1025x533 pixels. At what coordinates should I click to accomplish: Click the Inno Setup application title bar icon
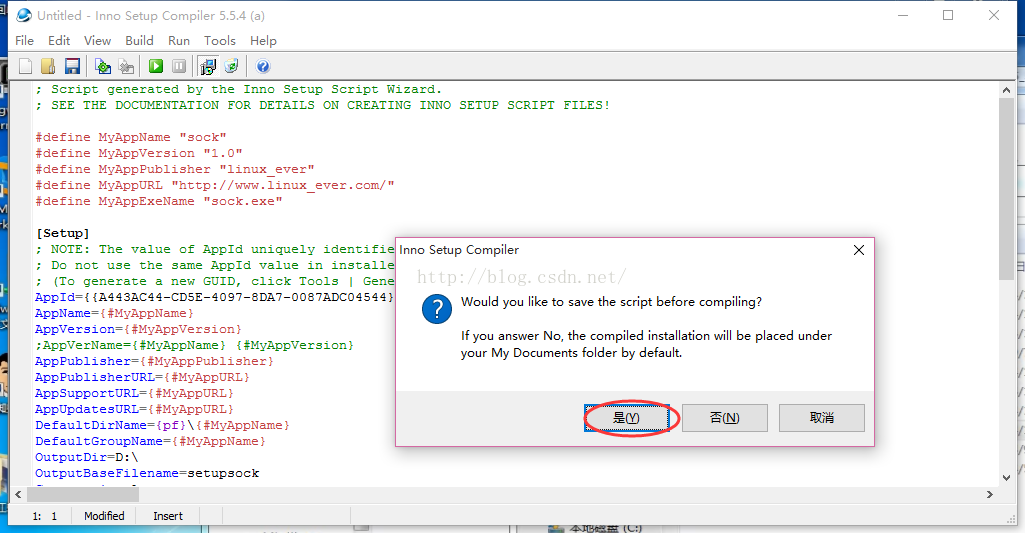(24, 15)
